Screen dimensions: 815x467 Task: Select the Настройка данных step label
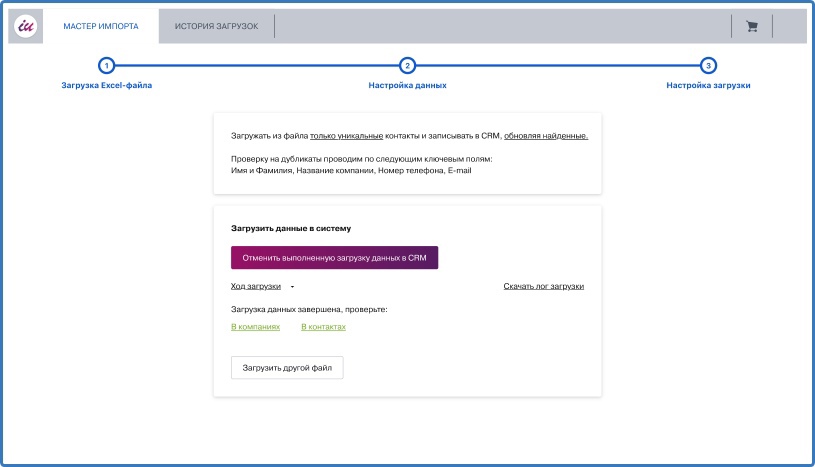click(408, 85)
